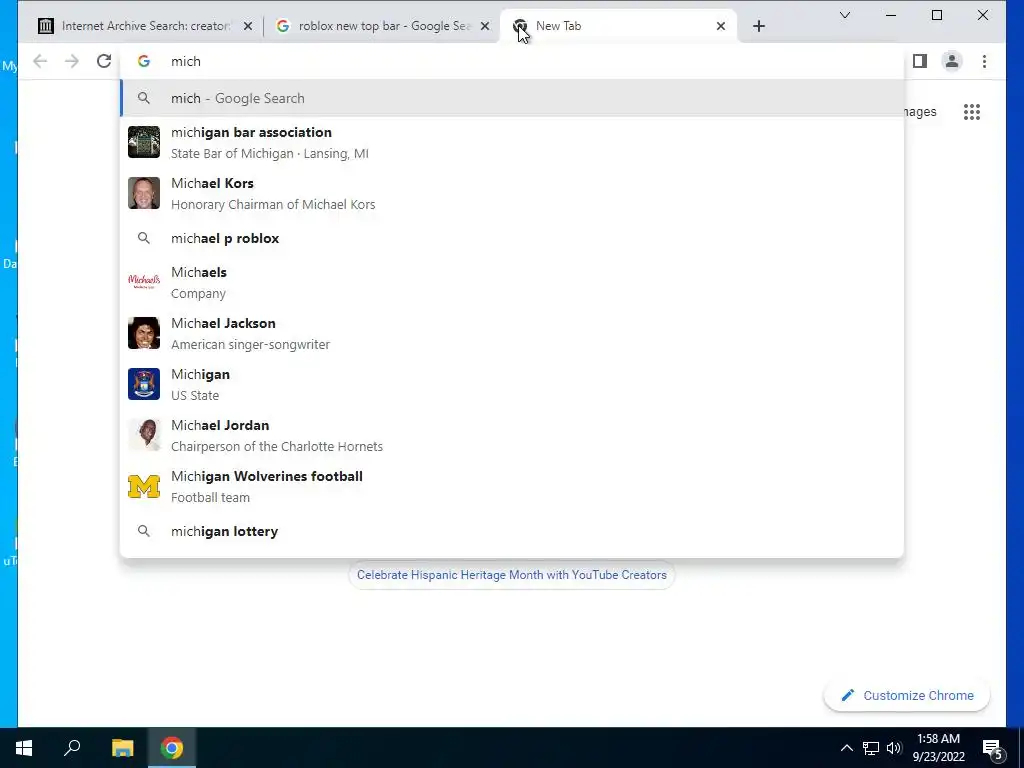Click the Google G icon in address bar
The height and width of the screenshot is (768, 1024).
pos(144,61)
